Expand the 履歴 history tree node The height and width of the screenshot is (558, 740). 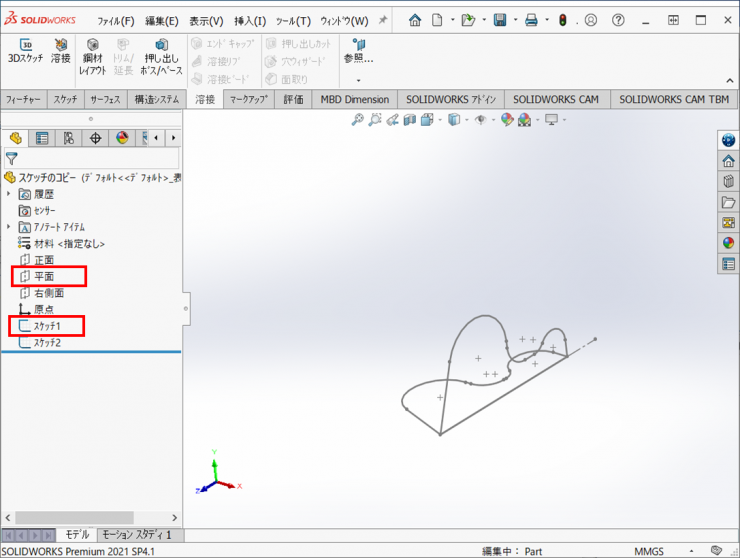(9, 194)
